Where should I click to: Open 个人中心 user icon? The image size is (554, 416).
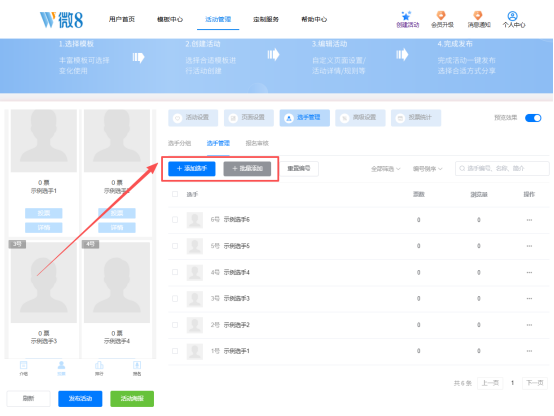click(x=513, y=16)
